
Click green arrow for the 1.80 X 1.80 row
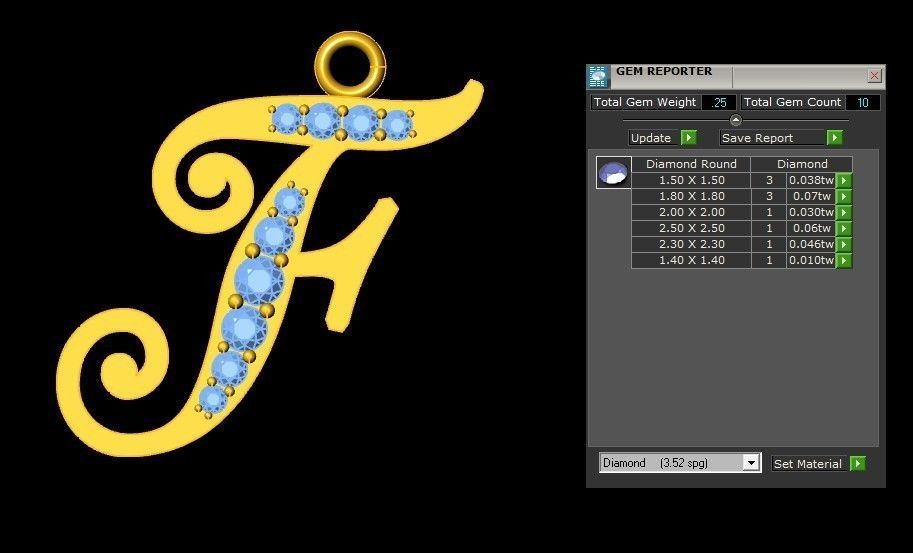point(844,196)
